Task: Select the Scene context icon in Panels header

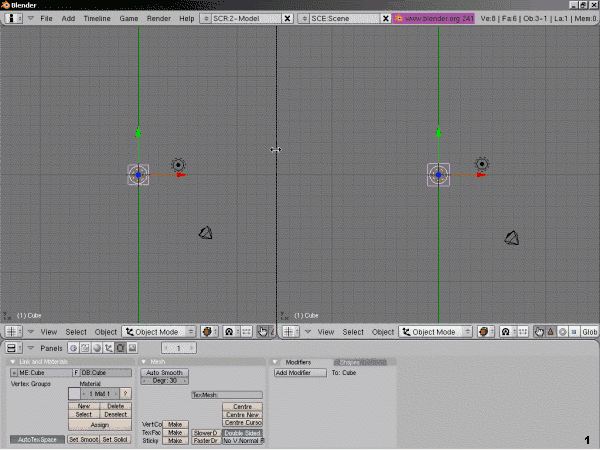Action: click(x=132, y=348)
